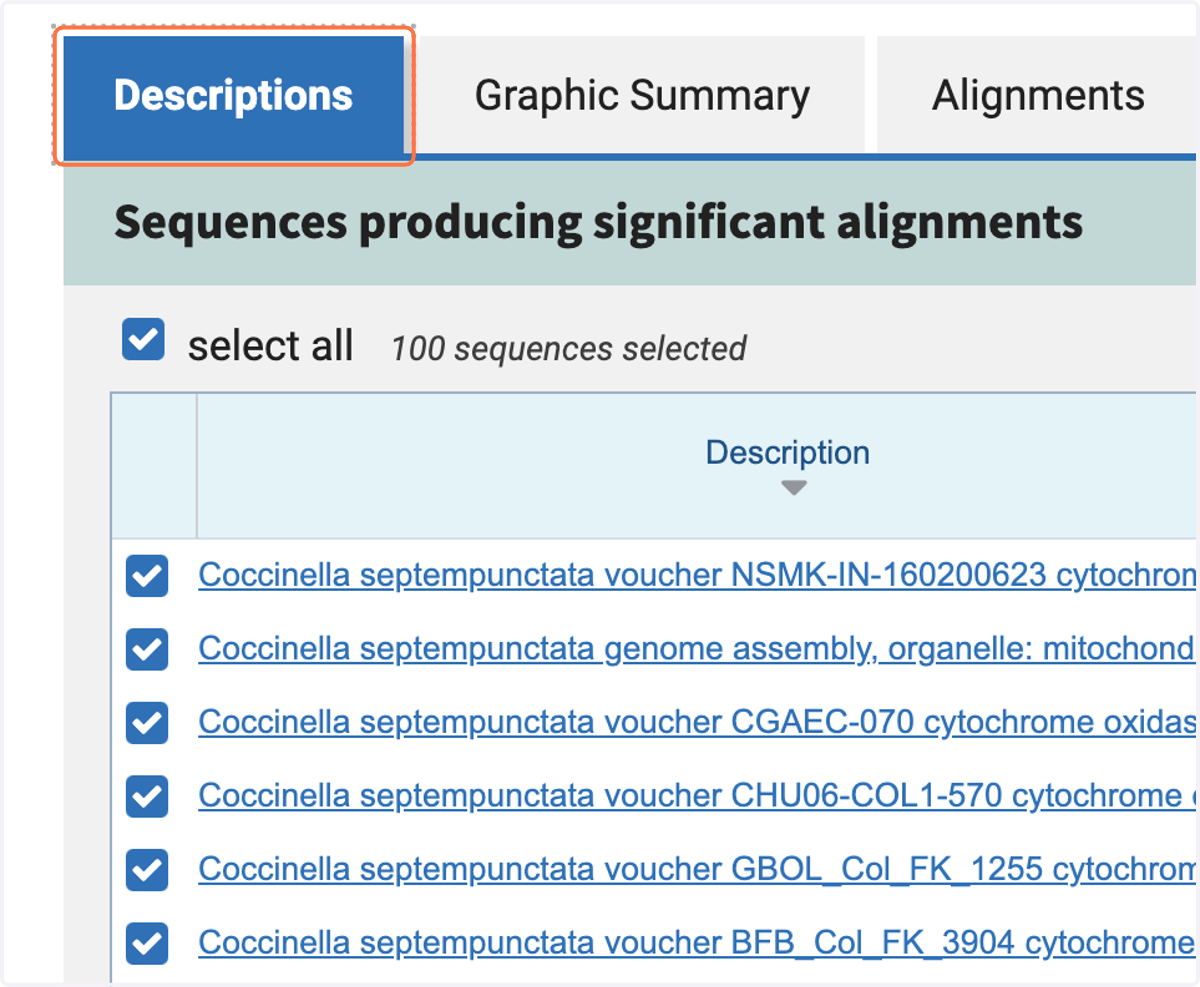Click the '100 sequences selected' text
The image size is (1200, 987).
click(568, 349)
